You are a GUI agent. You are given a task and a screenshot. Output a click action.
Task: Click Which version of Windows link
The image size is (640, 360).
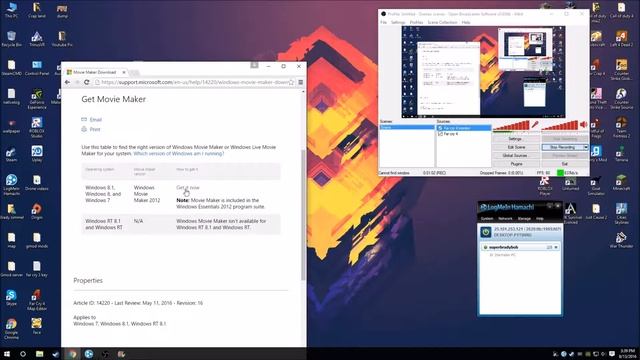coord(179,154)
